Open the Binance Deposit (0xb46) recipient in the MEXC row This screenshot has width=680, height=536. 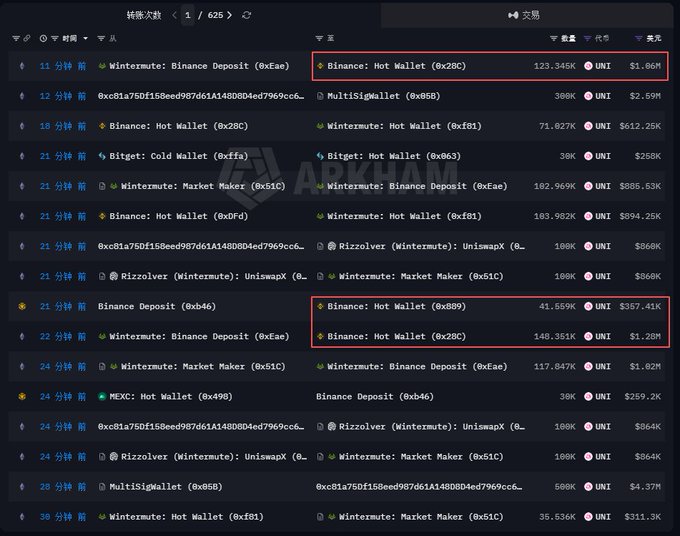point(375,396)
